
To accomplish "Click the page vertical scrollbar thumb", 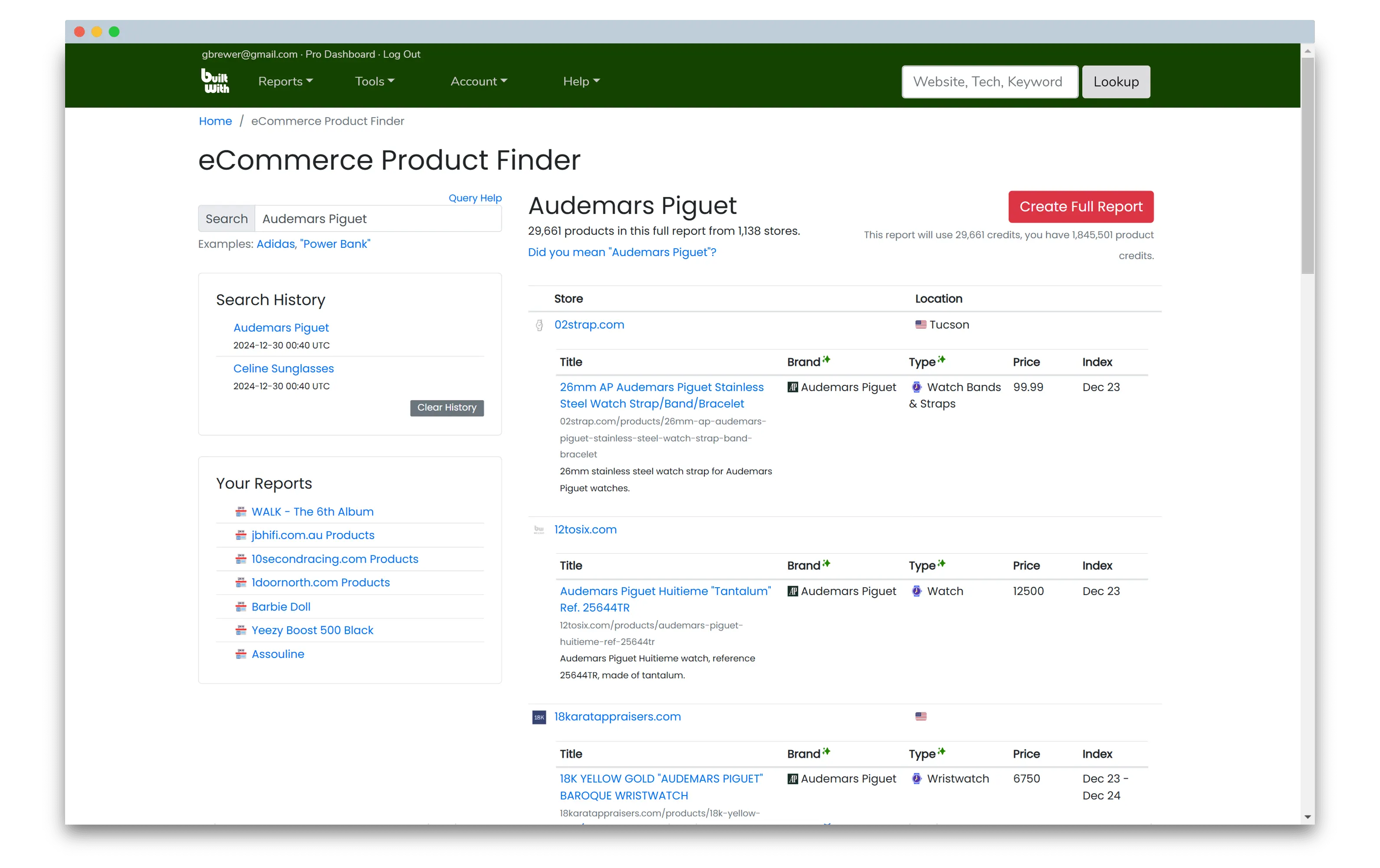I will click(x=1307, y=166).
